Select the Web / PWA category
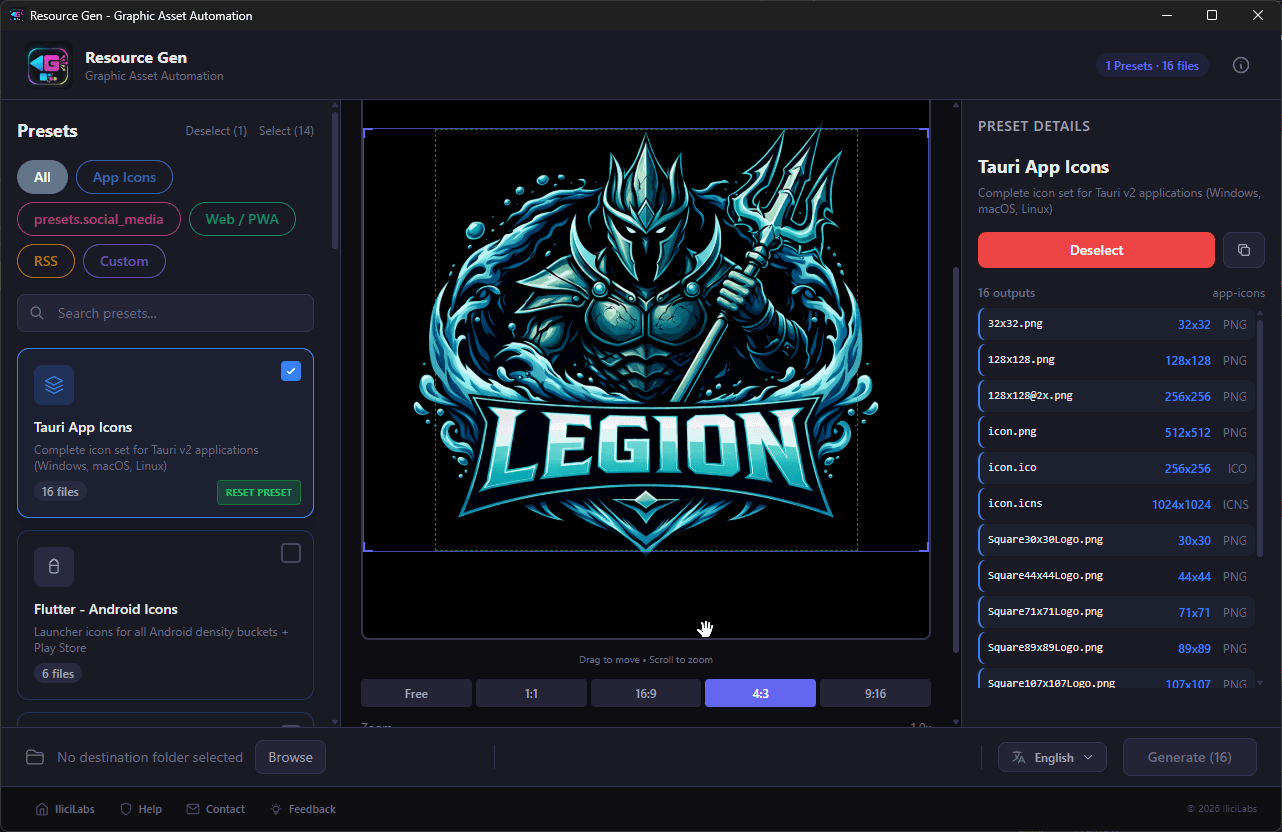The height and width of the screenshot is (832, 1282). coord(242,218)
